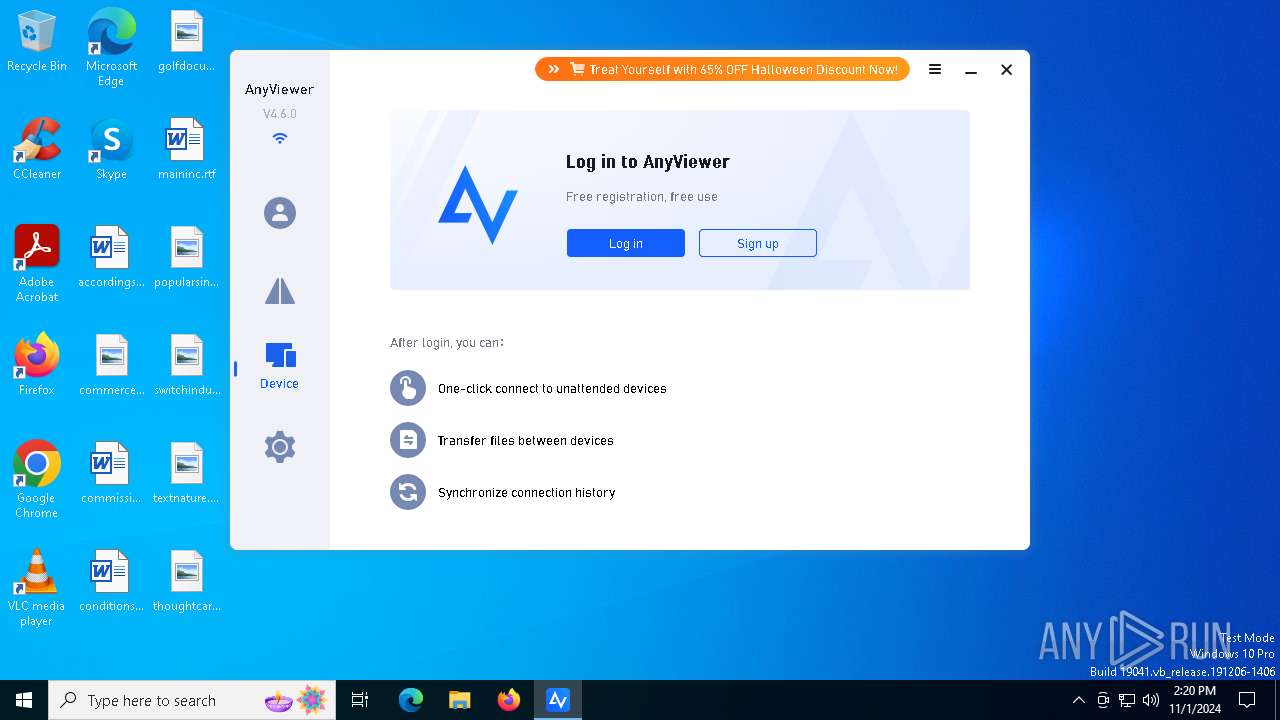Open AnyViewer settings gear icon
This screenshot has width=1280, height=720.
coord(280,447)
